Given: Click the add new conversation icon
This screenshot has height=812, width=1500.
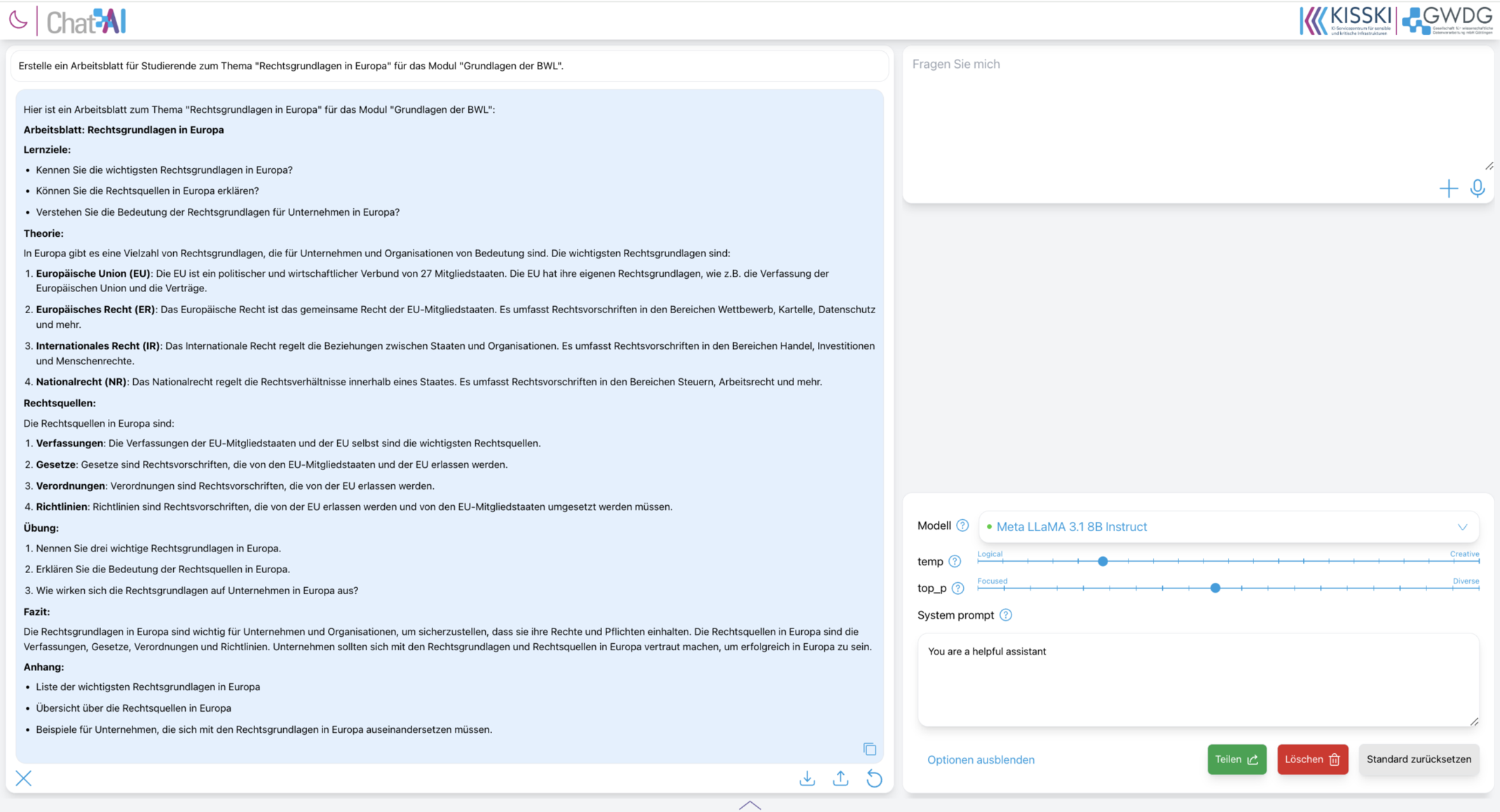Looking at the screenshot, I should point(1448,188).
